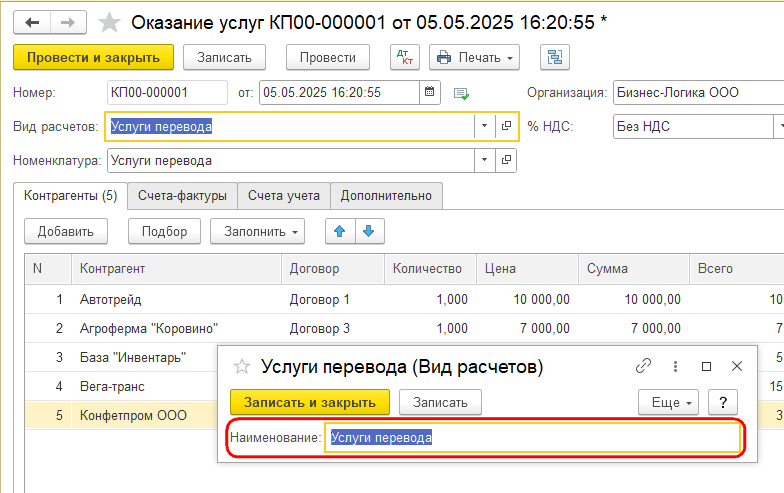Click the Сумма cell 10 000,00
The width and height of the screenshot is (784, 493).
[x=634, y=299]
